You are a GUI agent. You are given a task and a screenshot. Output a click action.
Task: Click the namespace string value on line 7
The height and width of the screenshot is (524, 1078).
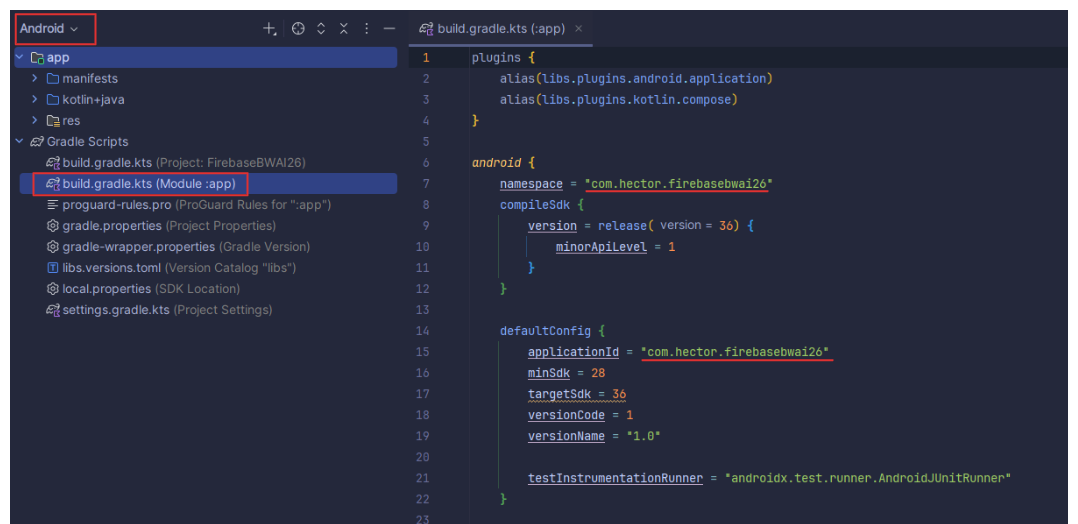tap(679, 184)
